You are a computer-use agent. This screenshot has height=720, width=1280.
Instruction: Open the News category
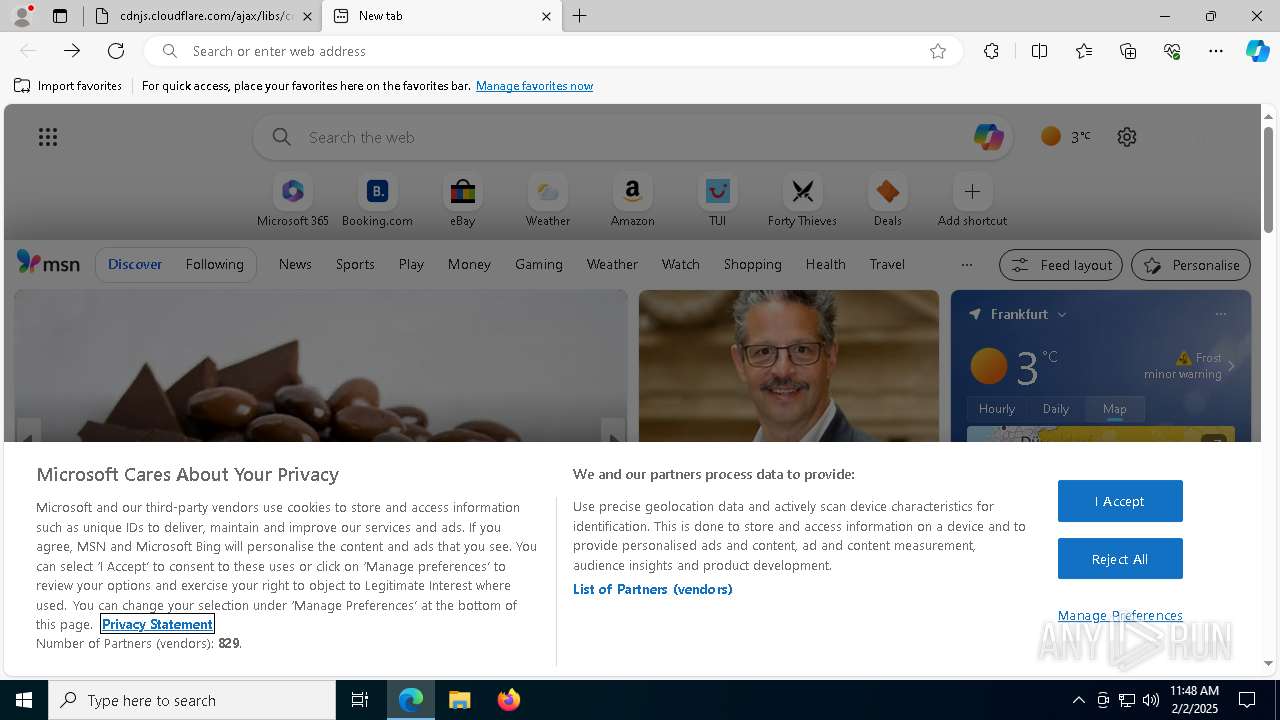[x=295, y=264]
